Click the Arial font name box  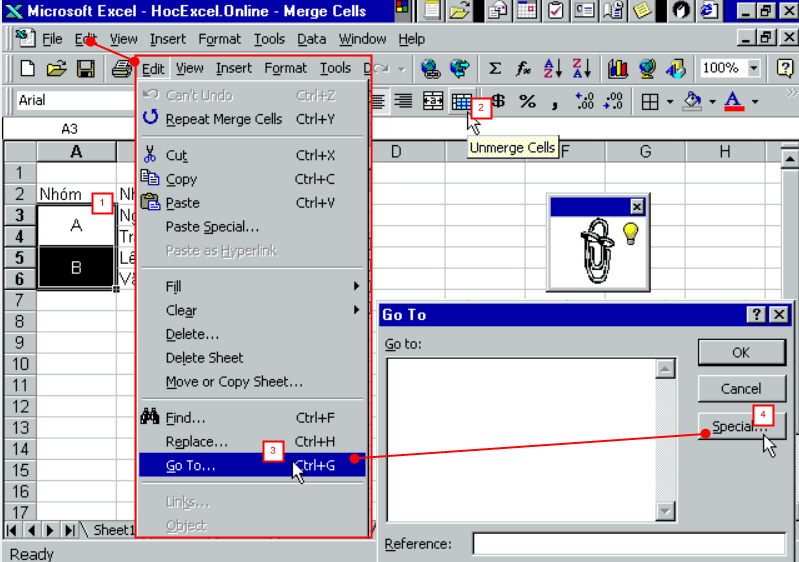75,100
